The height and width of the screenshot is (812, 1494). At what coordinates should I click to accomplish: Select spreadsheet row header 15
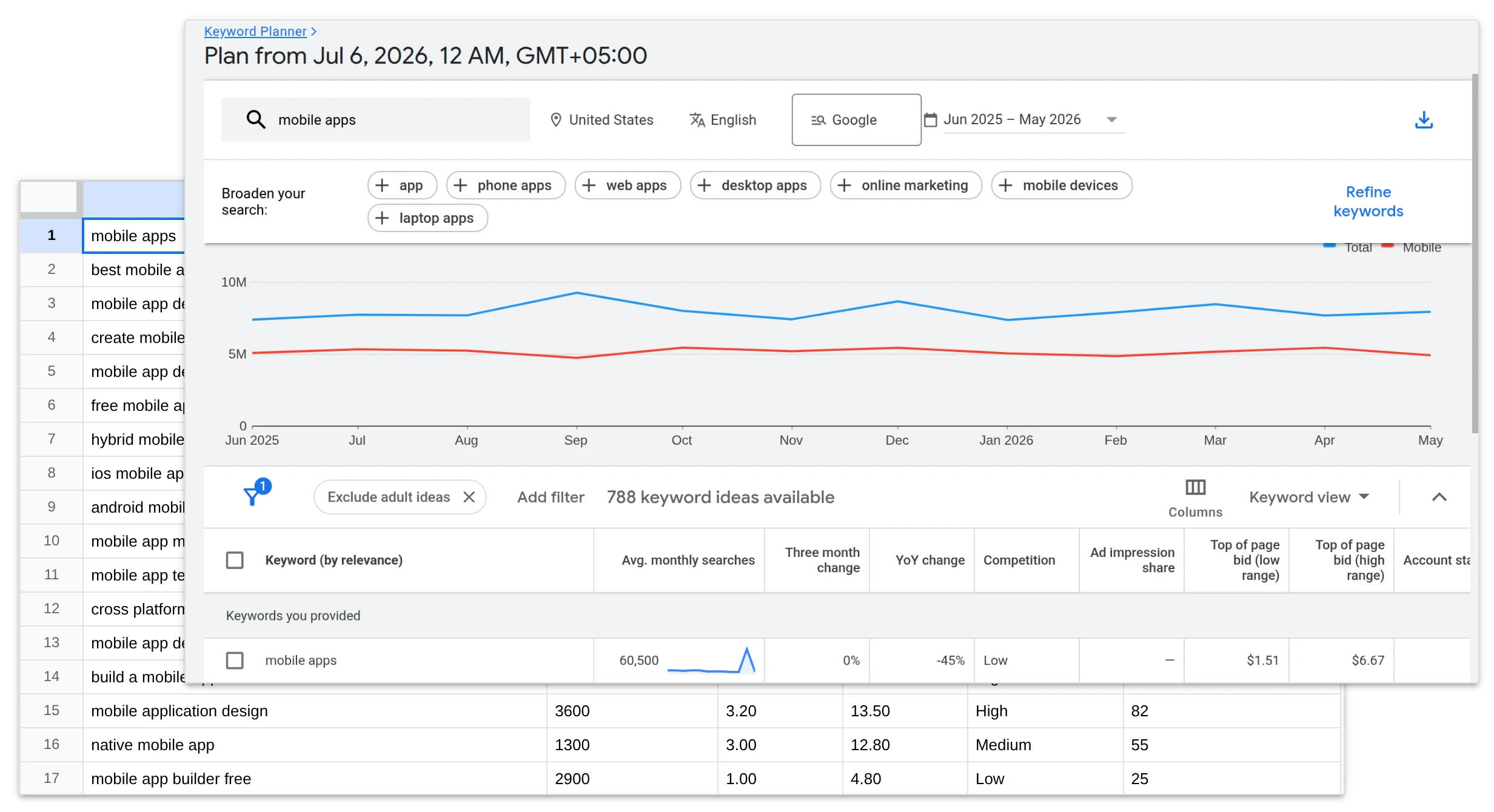[x=52, y=710]
